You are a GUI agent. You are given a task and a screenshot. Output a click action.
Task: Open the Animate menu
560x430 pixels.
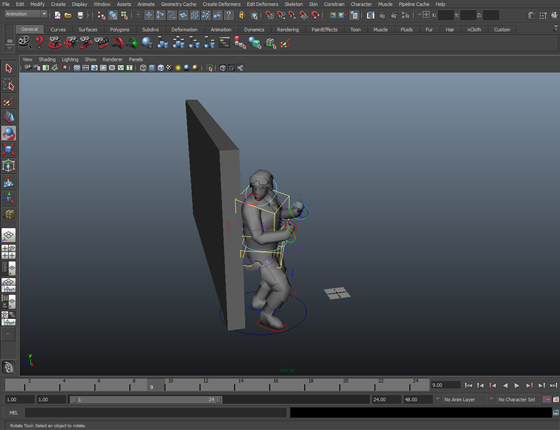click(x=146, y=4)
